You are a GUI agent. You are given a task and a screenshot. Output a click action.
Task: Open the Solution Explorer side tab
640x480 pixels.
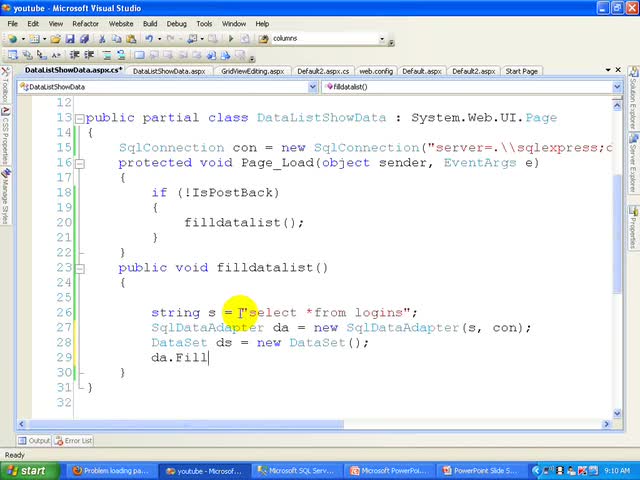pos(633,99)
